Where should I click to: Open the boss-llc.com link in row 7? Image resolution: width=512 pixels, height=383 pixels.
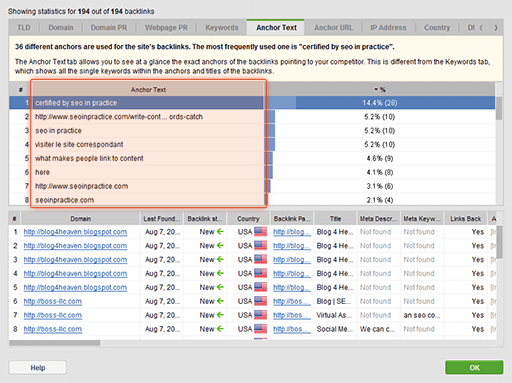coord(53,315)
